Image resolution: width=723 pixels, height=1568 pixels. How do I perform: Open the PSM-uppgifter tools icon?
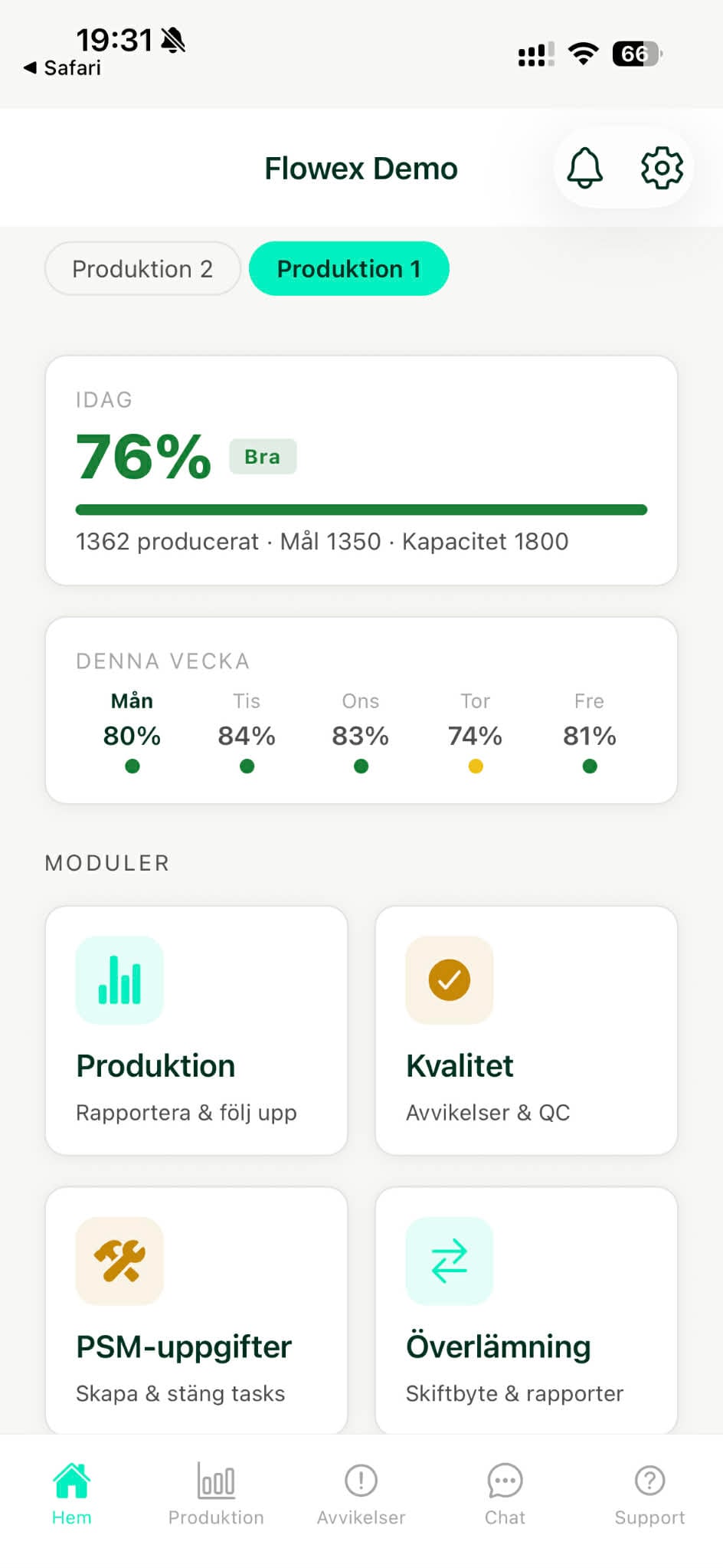point(119,1261)
